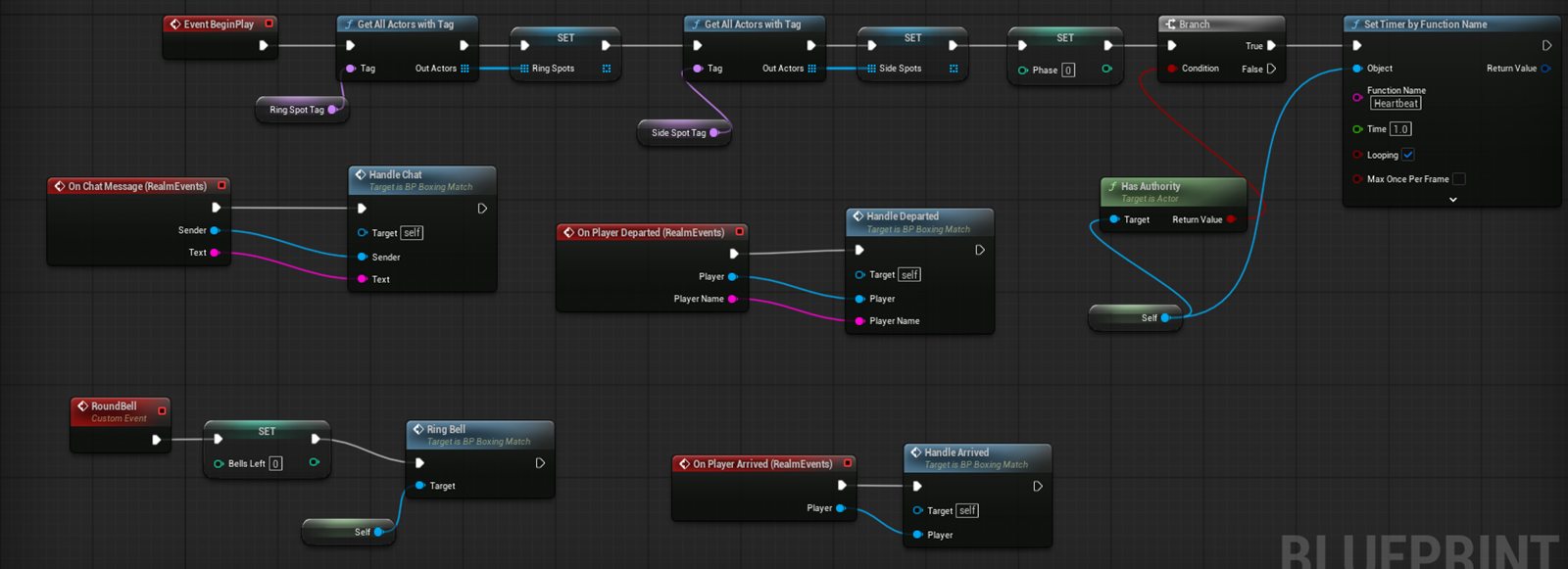Select the Branch node title
The width and height of the screenshot is (1568, 569).
tap(1194, 24)
